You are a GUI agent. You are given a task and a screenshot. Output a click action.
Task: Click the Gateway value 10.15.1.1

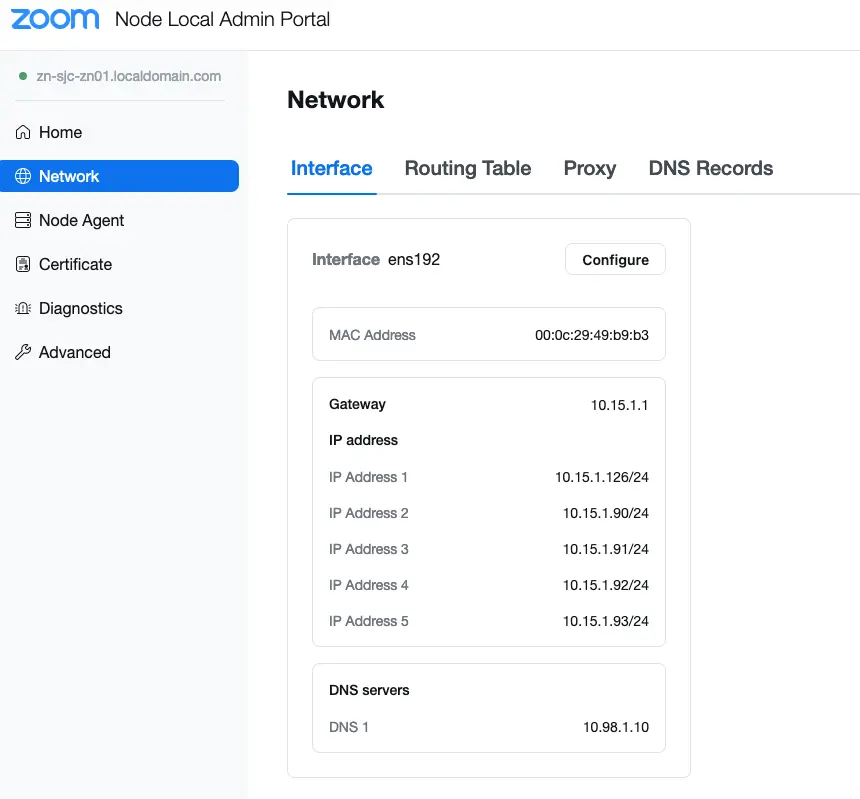tap(619, 405)
